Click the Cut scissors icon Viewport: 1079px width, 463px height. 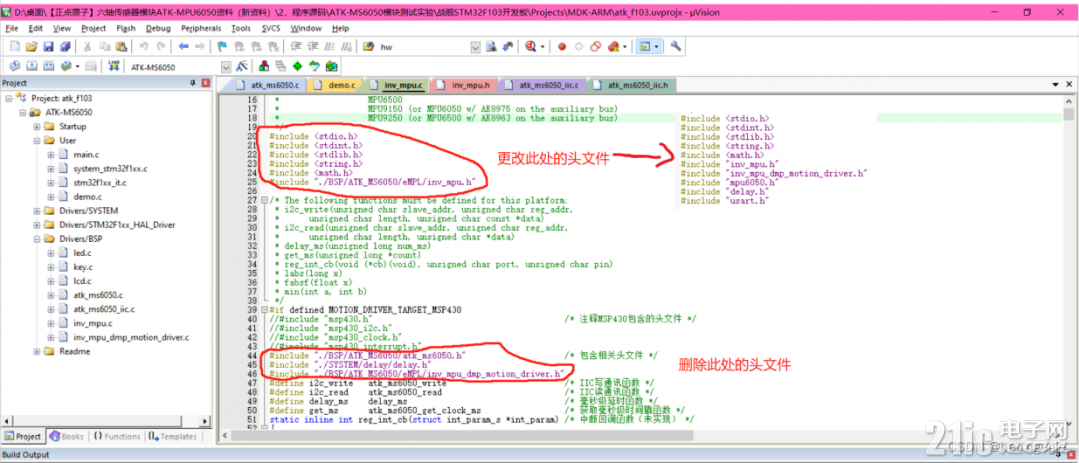coord(88,47)
